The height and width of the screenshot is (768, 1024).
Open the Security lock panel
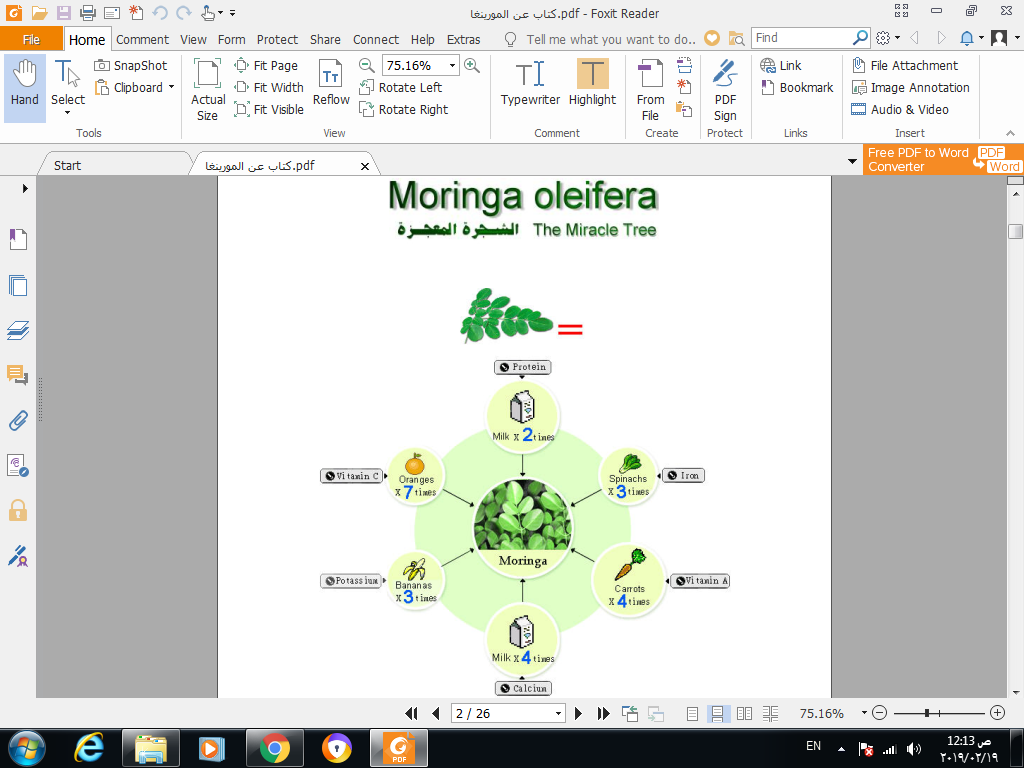click(18, 511)
